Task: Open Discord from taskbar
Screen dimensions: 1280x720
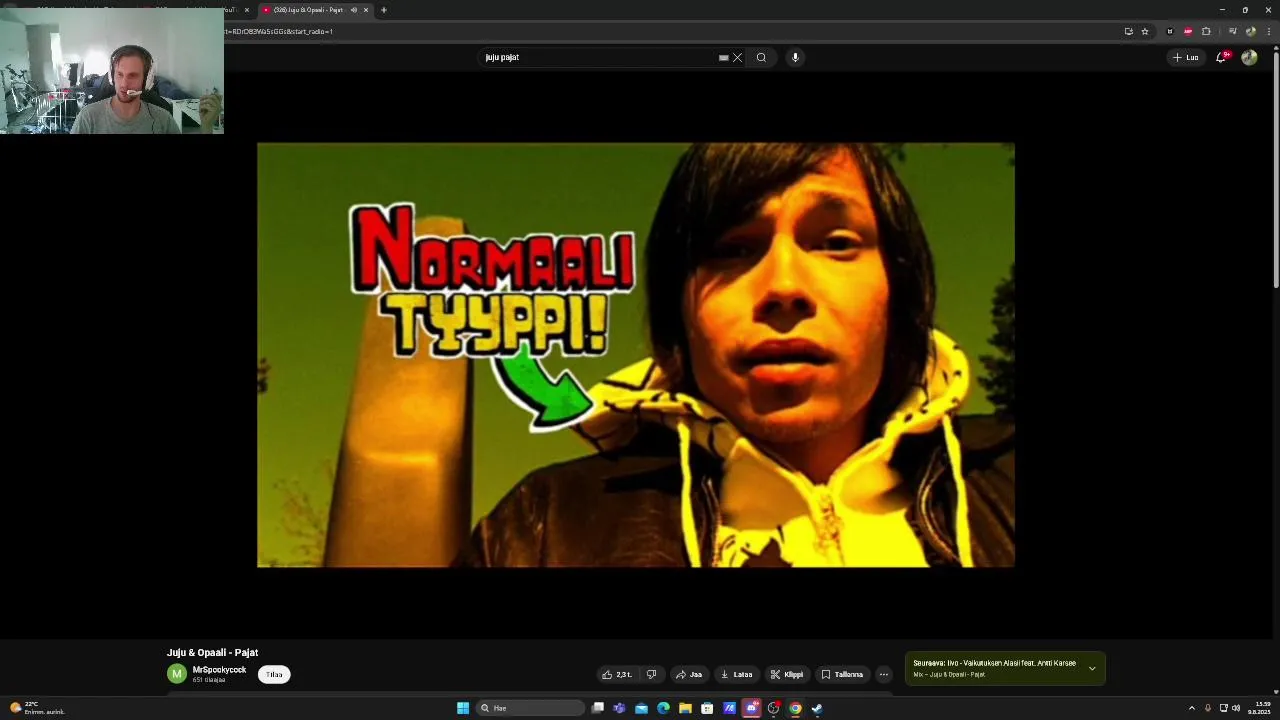Action: click(x=751, y=708)
